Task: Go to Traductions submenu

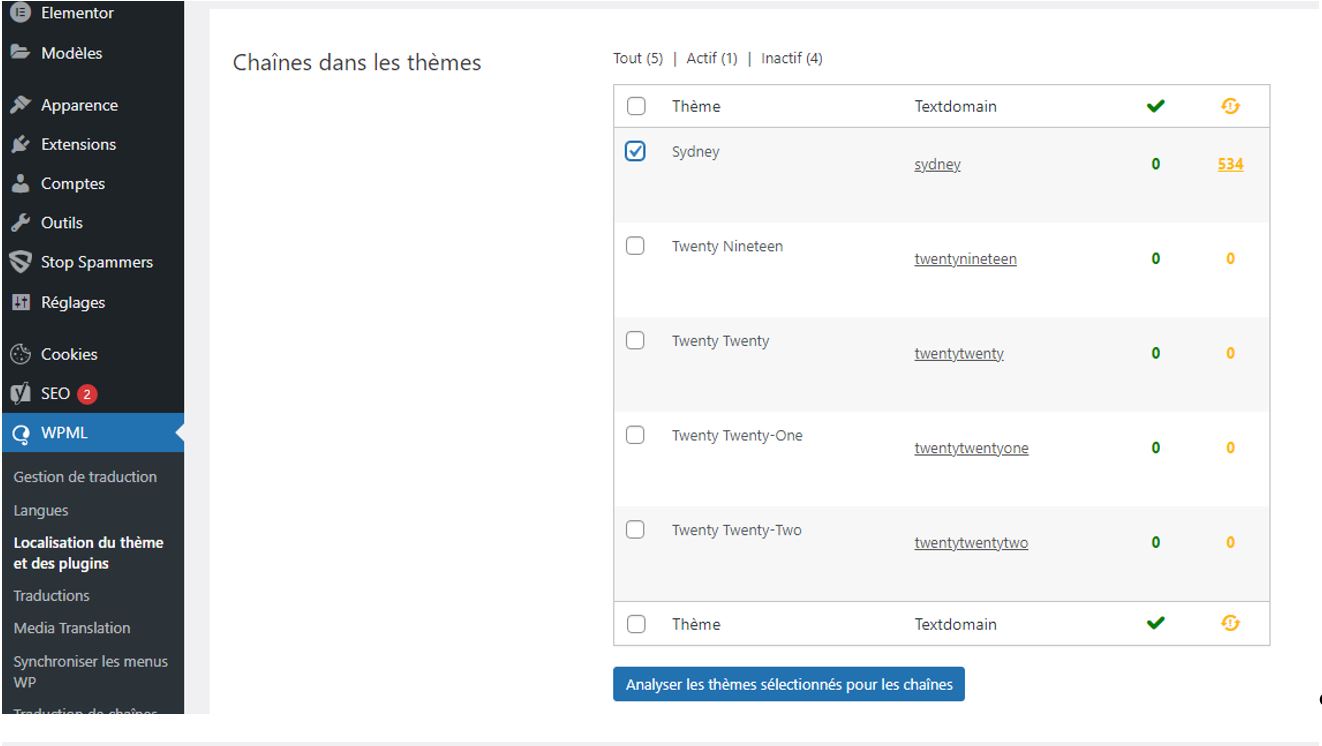Action: (x=51, y=596)
